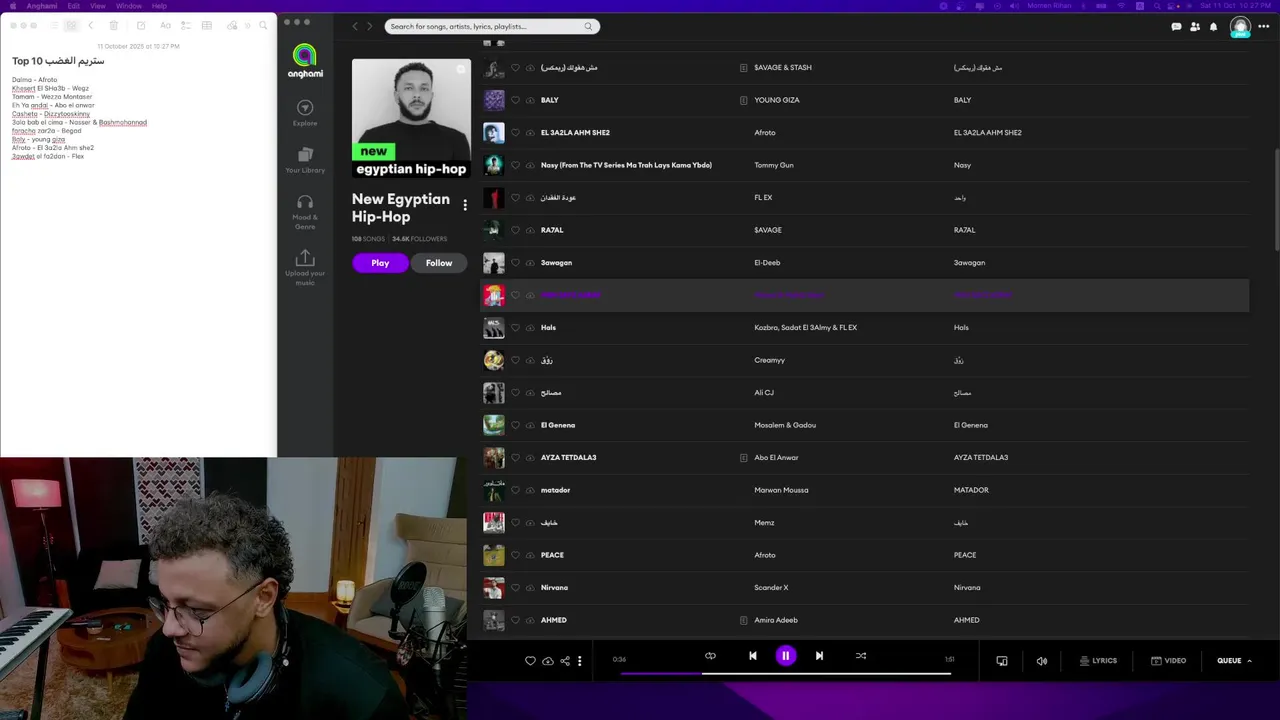
Task: Open text format Aa in Notes
Action: 165,25
